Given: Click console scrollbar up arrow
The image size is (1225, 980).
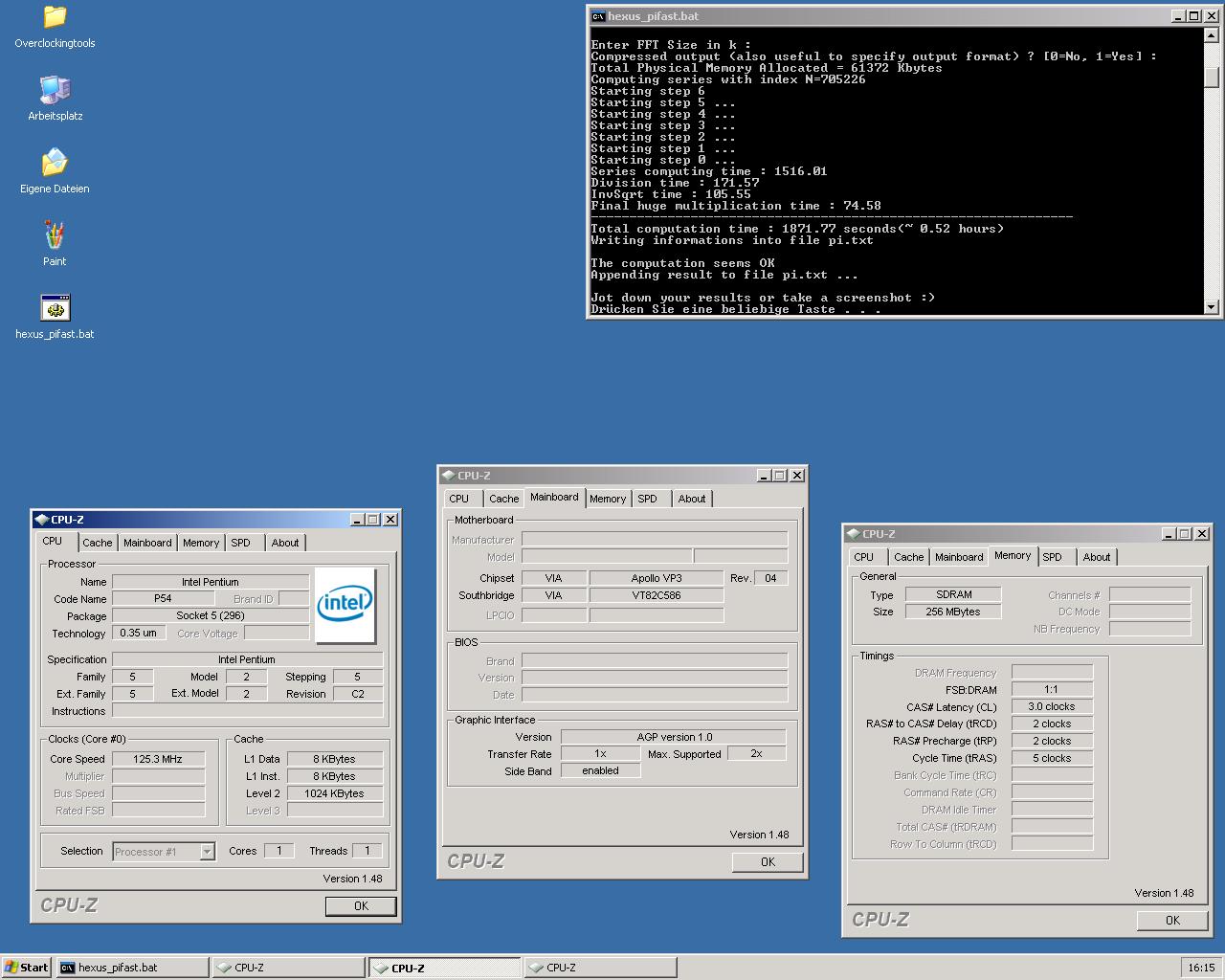Looking at the screenshot, I should (1212, 36).
